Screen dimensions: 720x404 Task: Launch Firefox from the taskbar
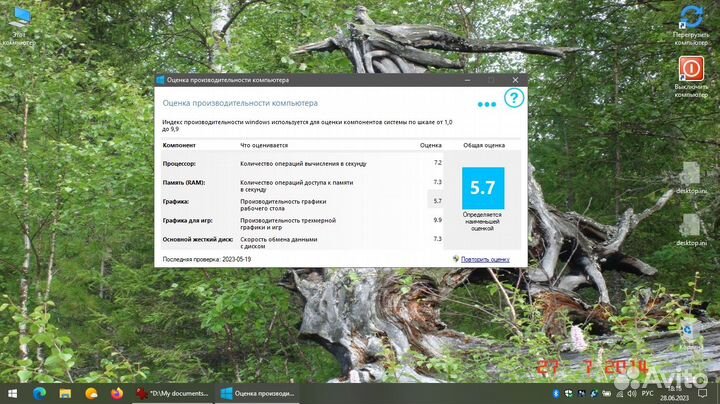[117, 393]
